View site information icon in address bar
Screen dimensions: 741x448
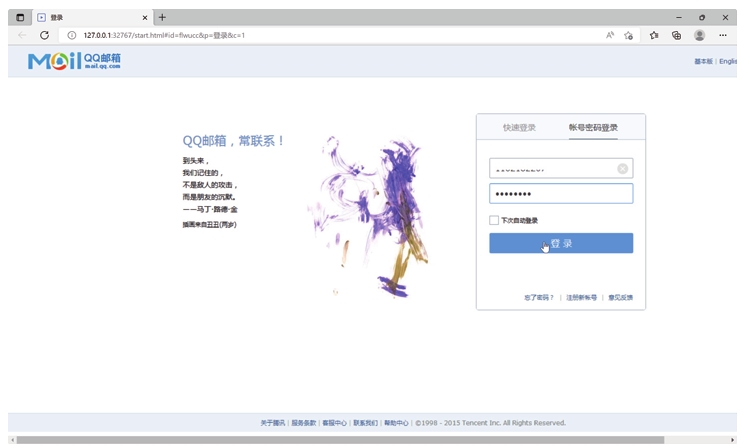71,35
